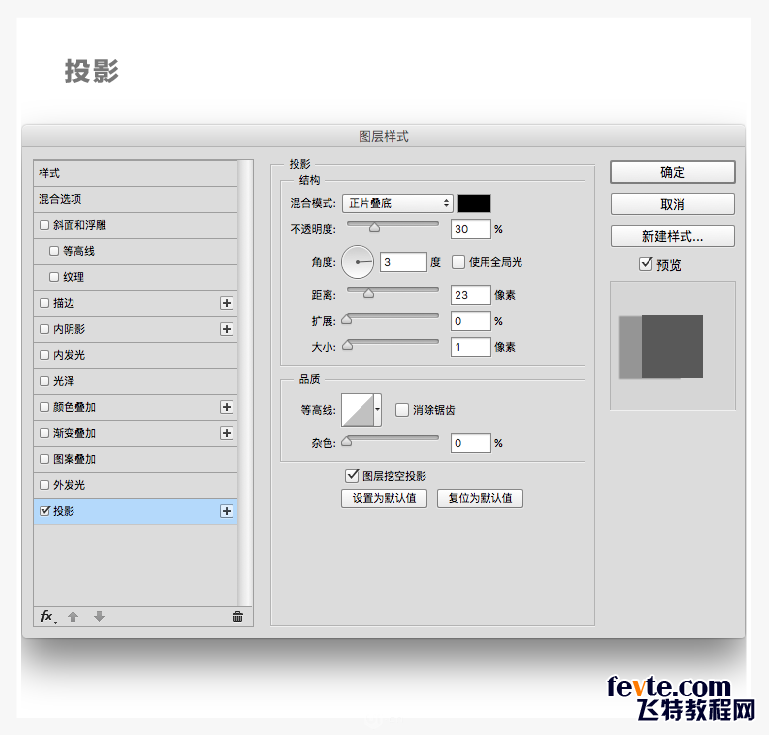Toggle the 使用全局光 checkbox
The image size is (769, 735).
tap(459, 262)
